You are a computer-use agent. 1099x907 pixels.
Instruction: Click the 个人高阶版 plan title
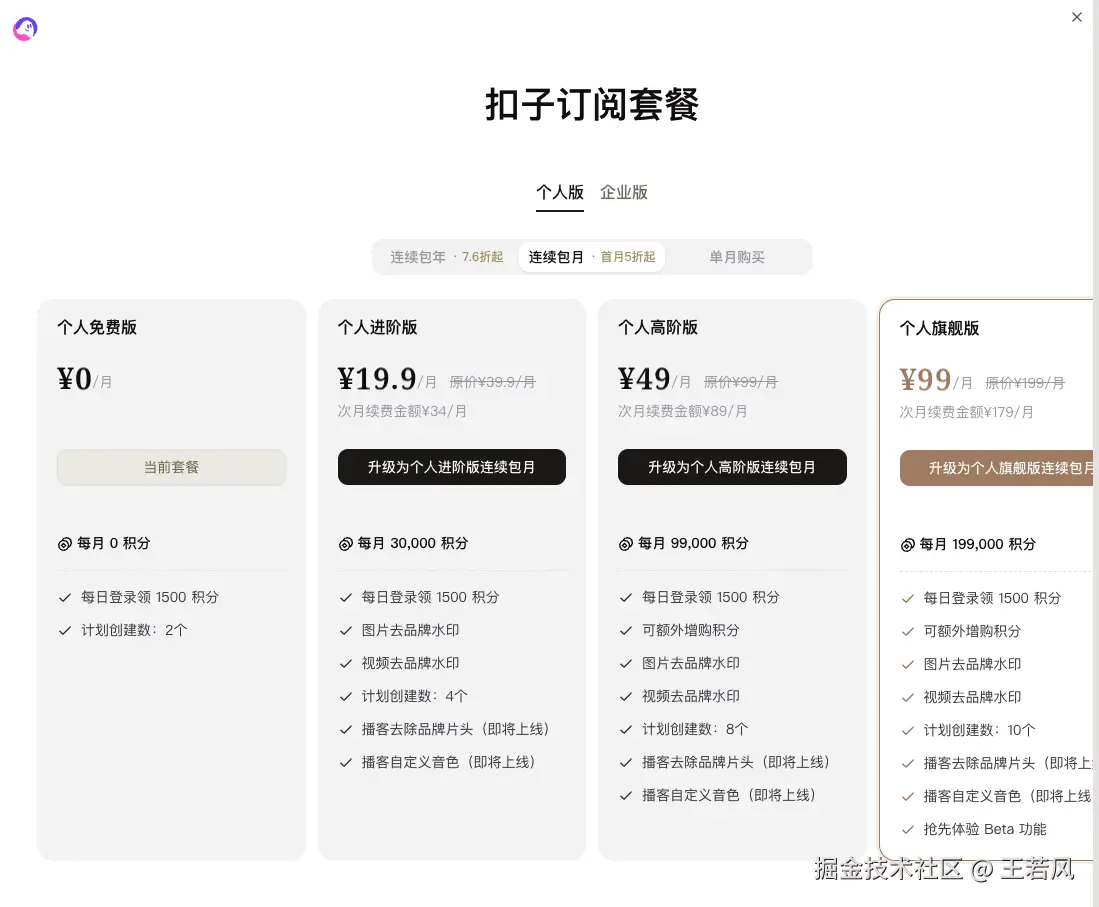point(657,327)
